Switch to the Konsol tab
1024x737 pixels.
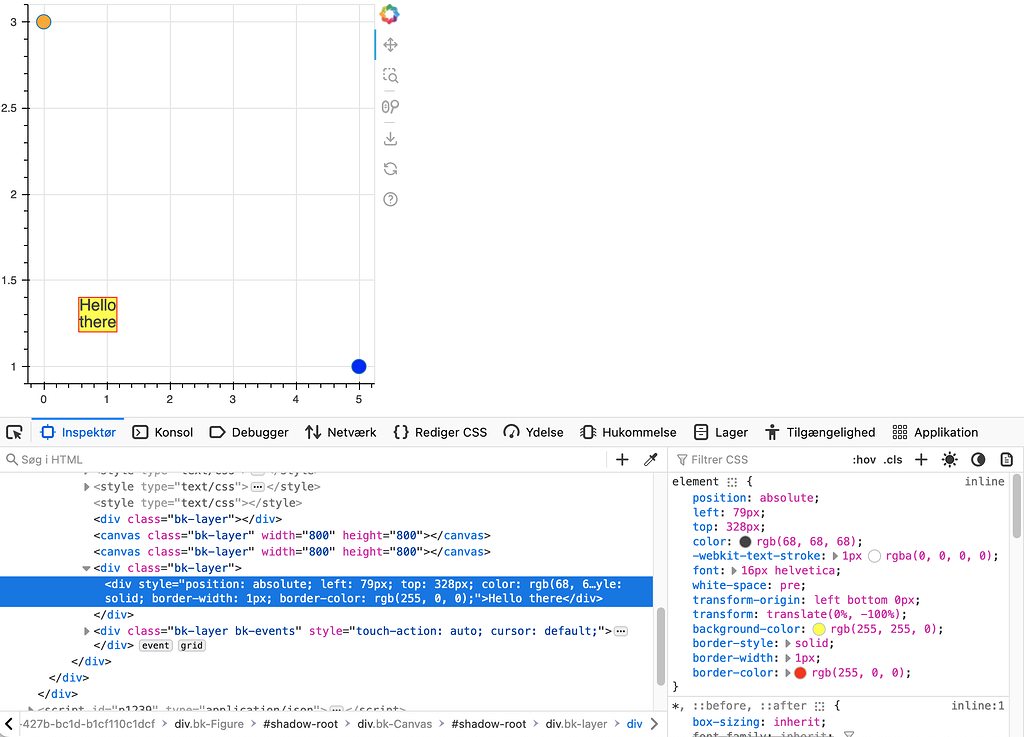coord(163,432)
